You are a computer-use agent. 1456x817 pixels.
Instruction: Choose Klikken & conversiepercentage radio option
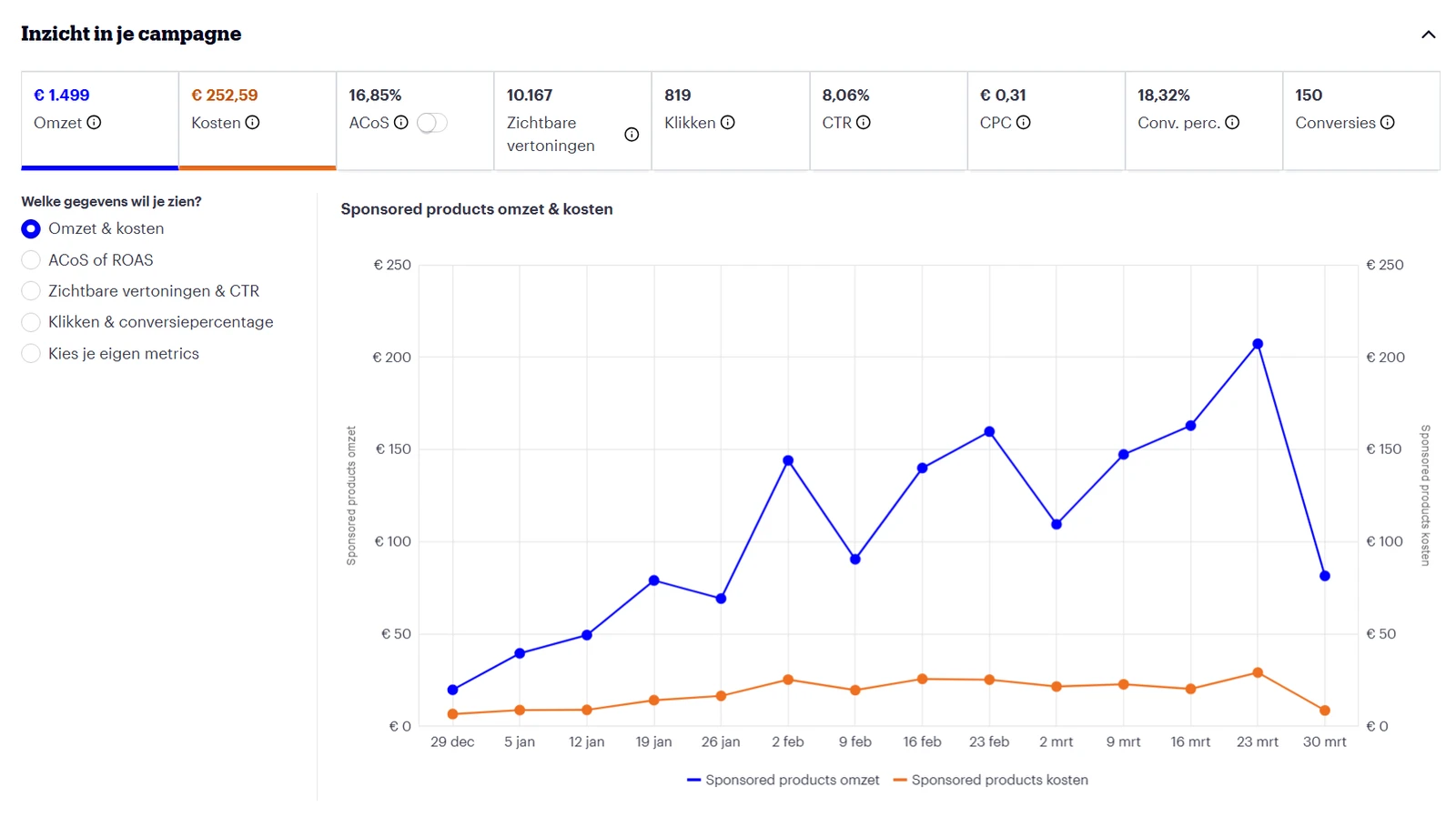(31, 322)
